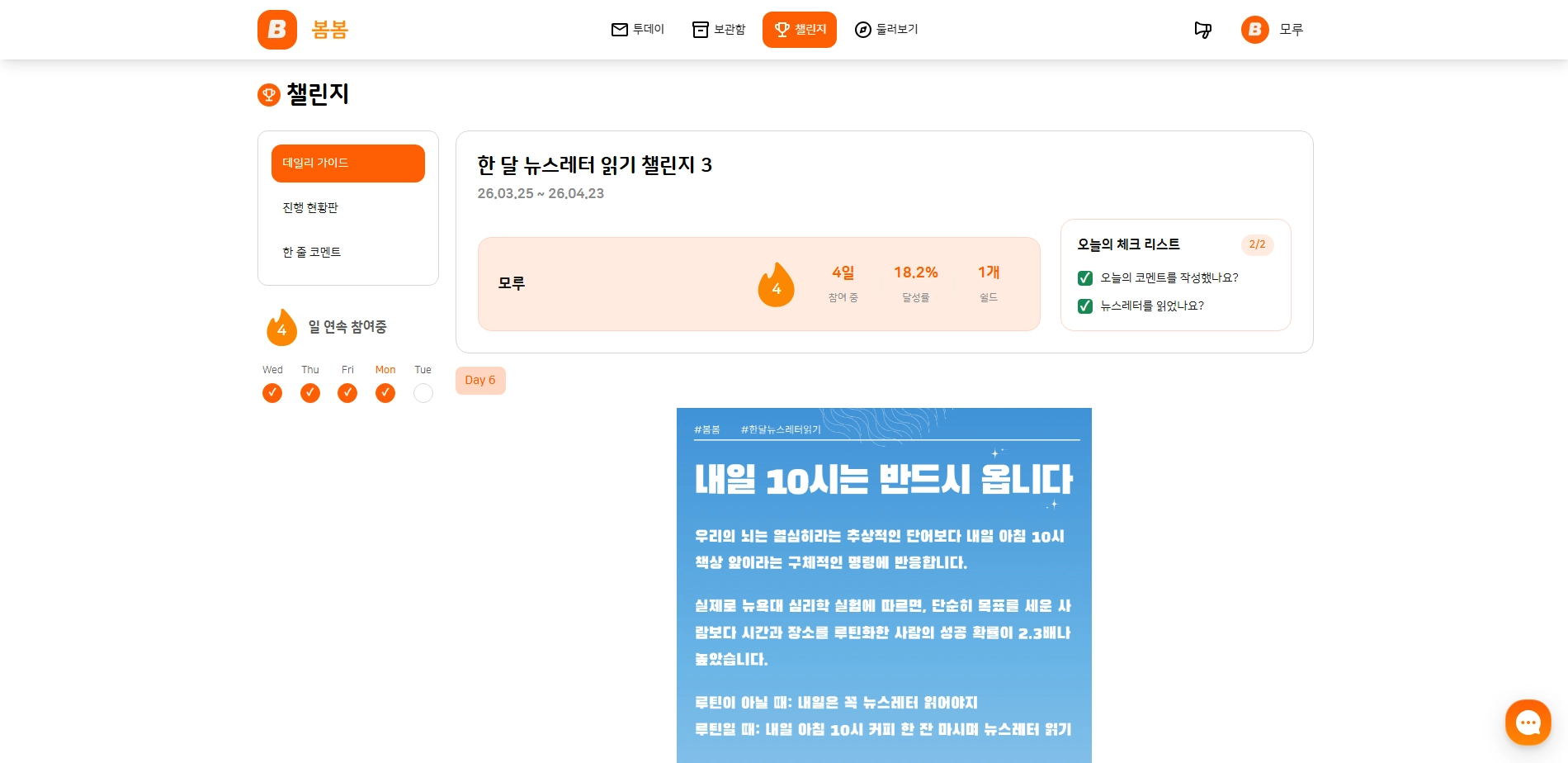Click the Day 6 badge
The height and width of the screenshot is (763, 1568).
click(480, 381)
